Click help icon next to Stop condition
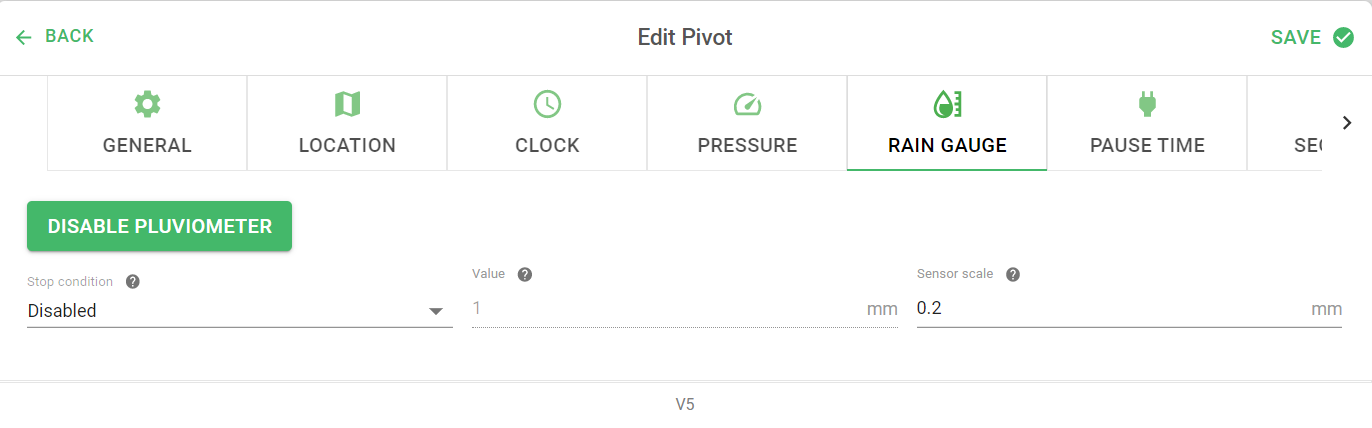1372x428 pixels. pos(132,282)
